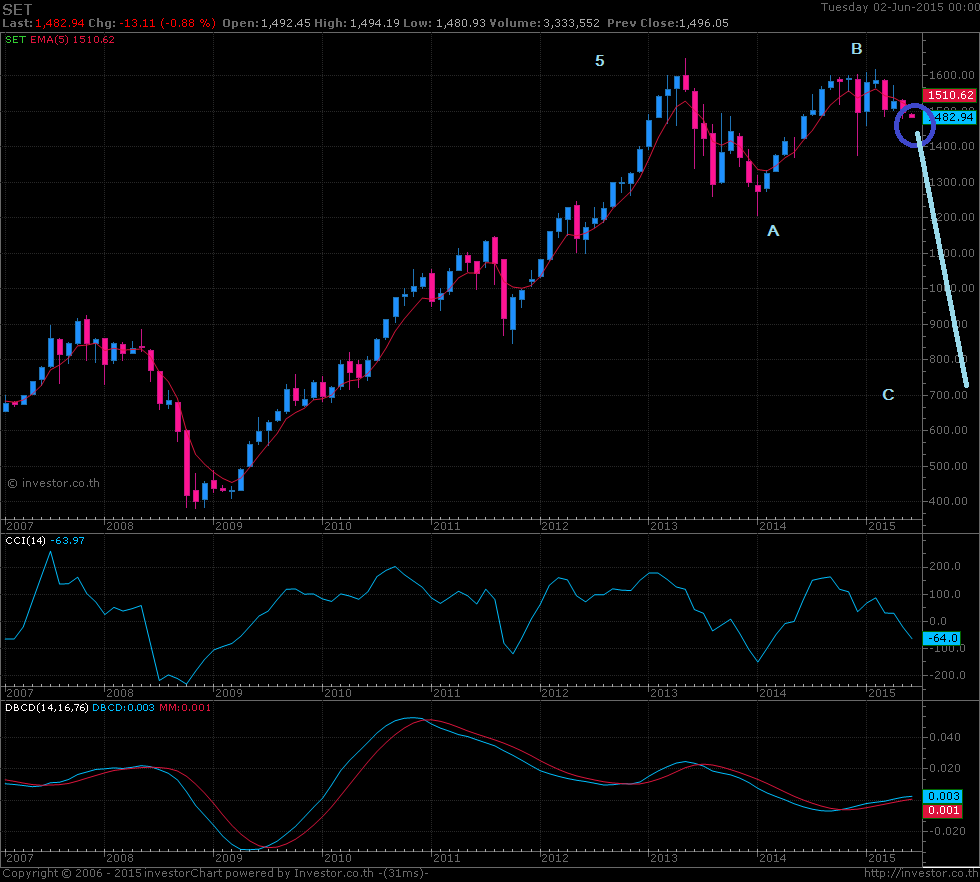Image resolution: width=980 pixels, height=882 pixels.
Task: Select the Prev Close value 1,496.05
Action: (704, 23)
